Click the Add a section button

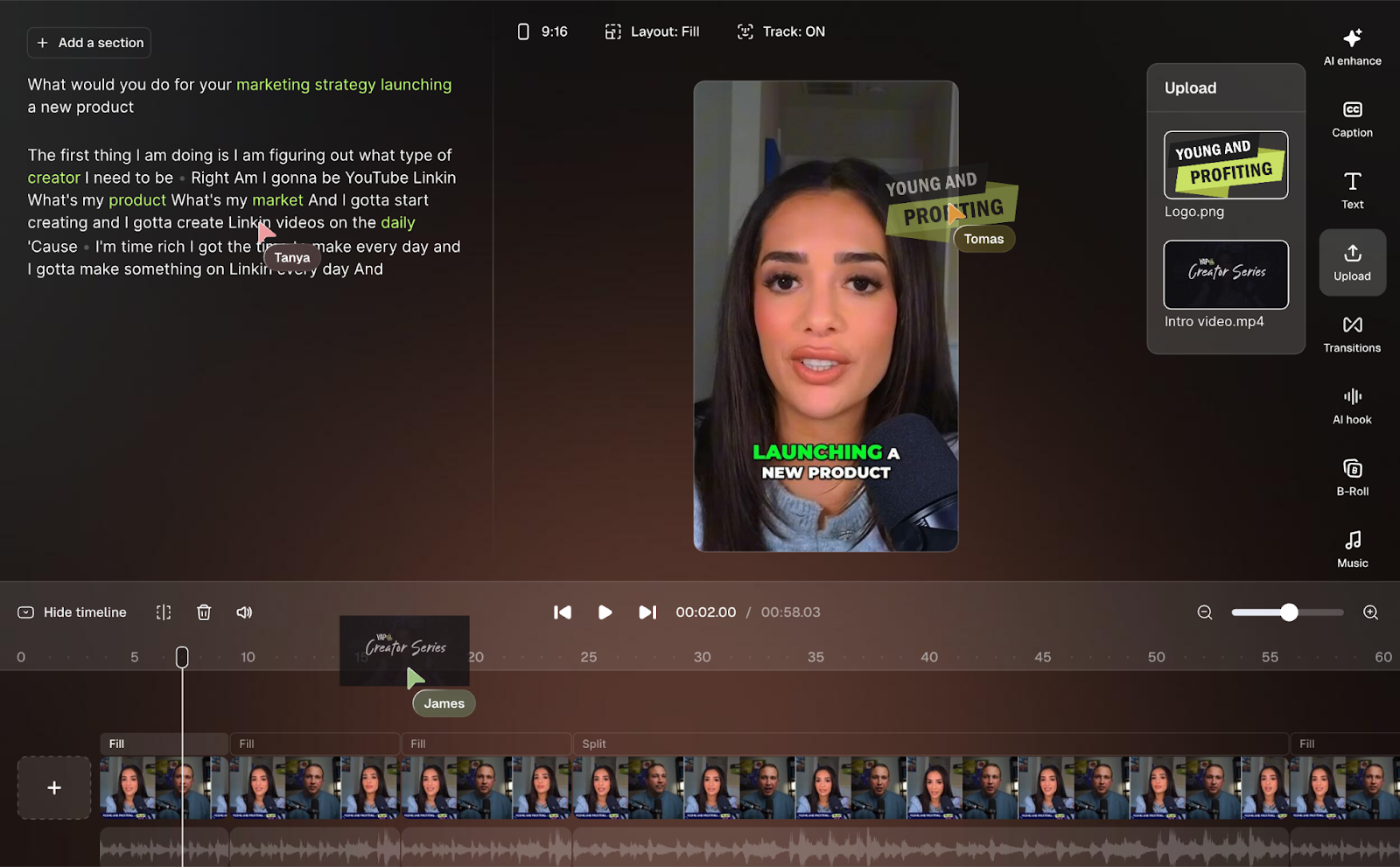click(89, 43)
